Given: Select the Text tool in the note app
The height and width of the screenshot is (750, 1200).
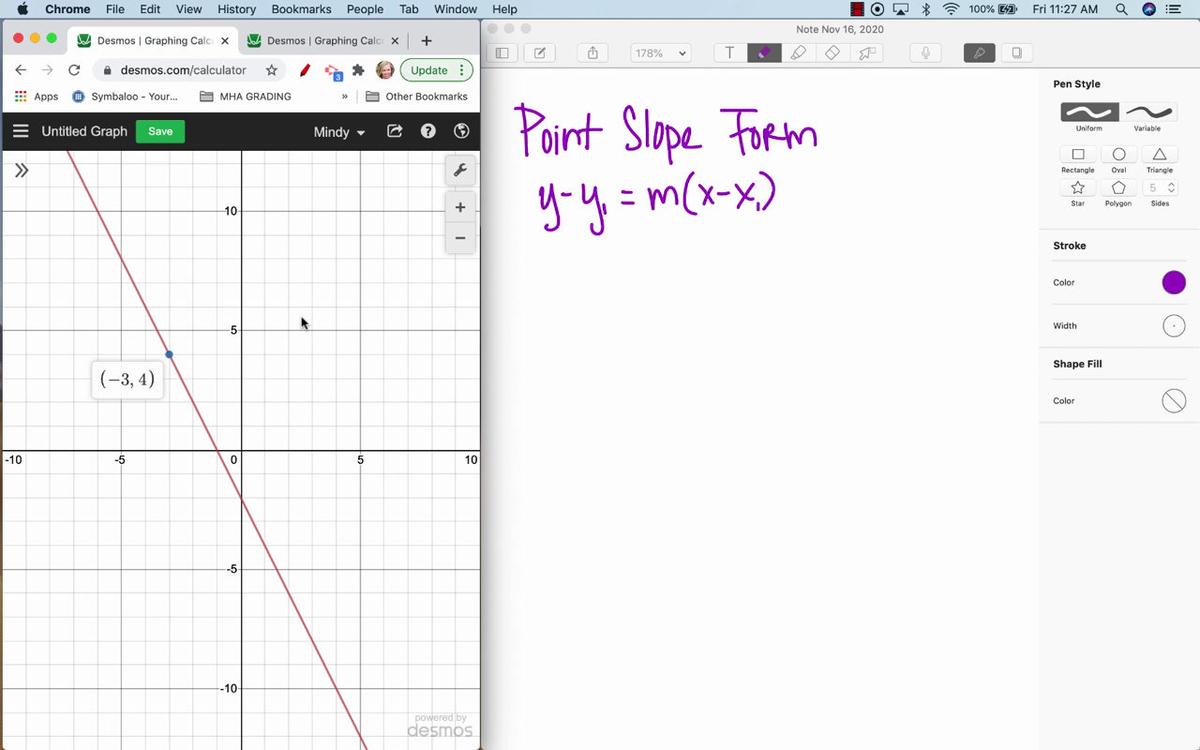Looking at the screenshot, I should click(730, 52).
